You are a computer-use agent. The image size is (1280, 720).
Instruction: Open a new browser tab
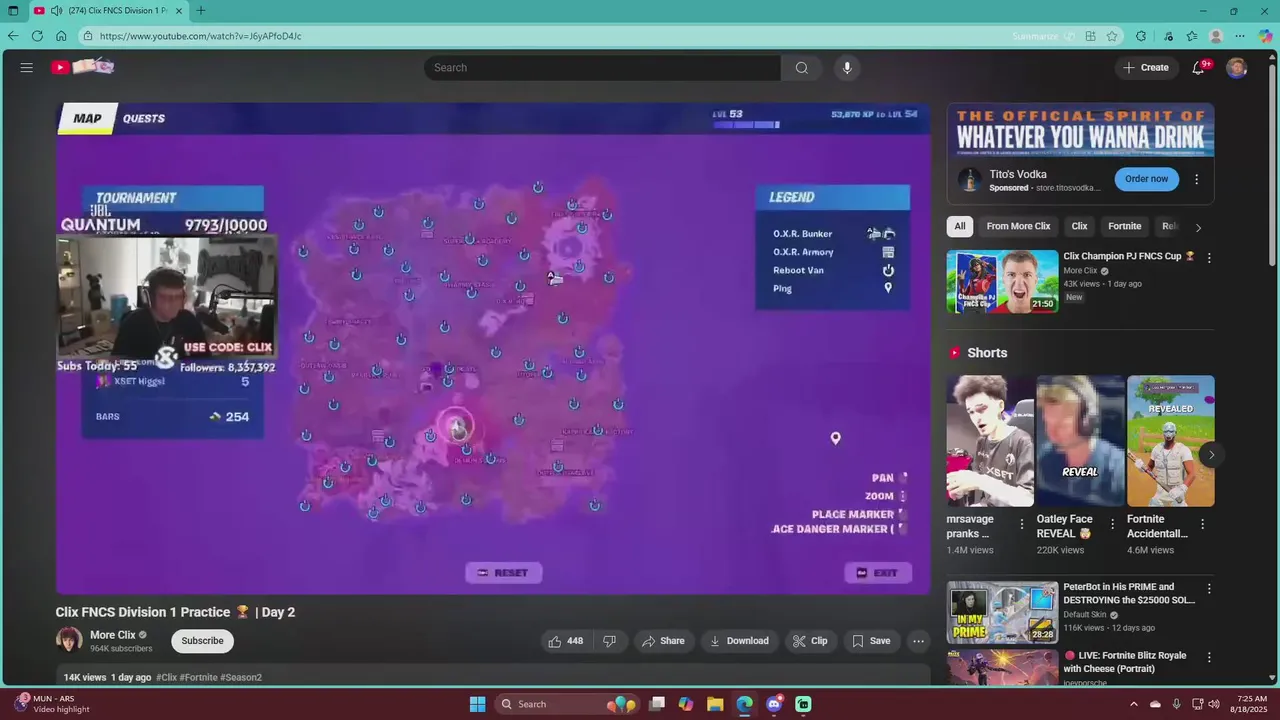click(x=200, y=11)
